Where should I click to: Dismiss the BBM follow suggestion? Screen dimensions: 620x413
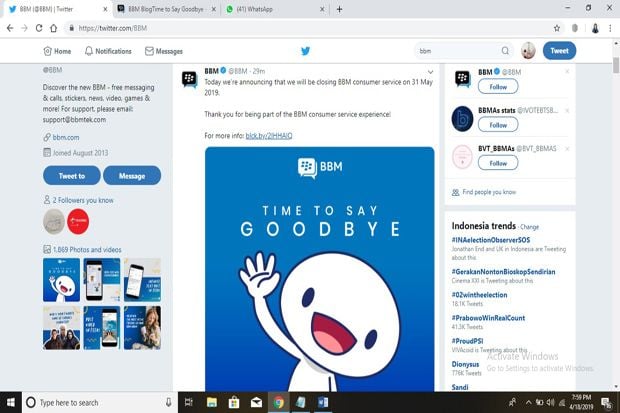click(x=567, y=72)
